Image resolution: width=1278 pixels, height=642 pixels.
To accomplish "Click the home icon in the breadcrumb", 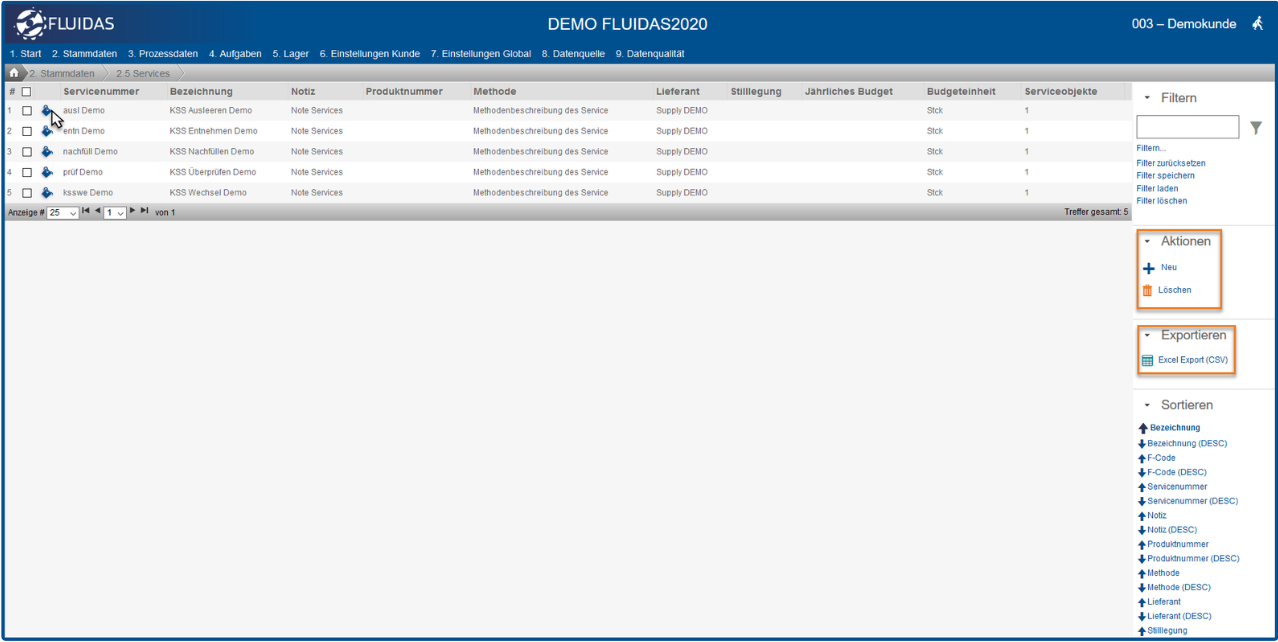I will (14, 73).
